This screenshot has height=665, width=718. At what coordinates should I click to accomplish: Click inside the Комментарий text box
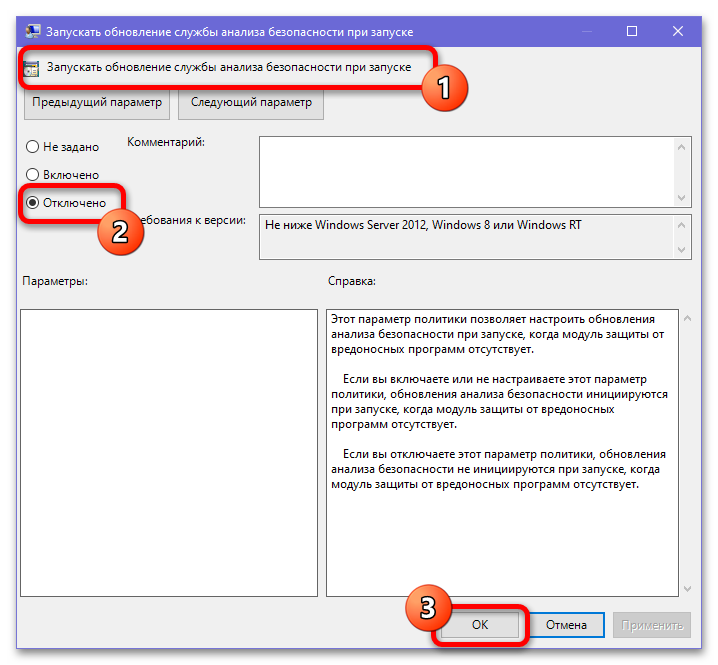pyautogui.click(x=466, y=172)
